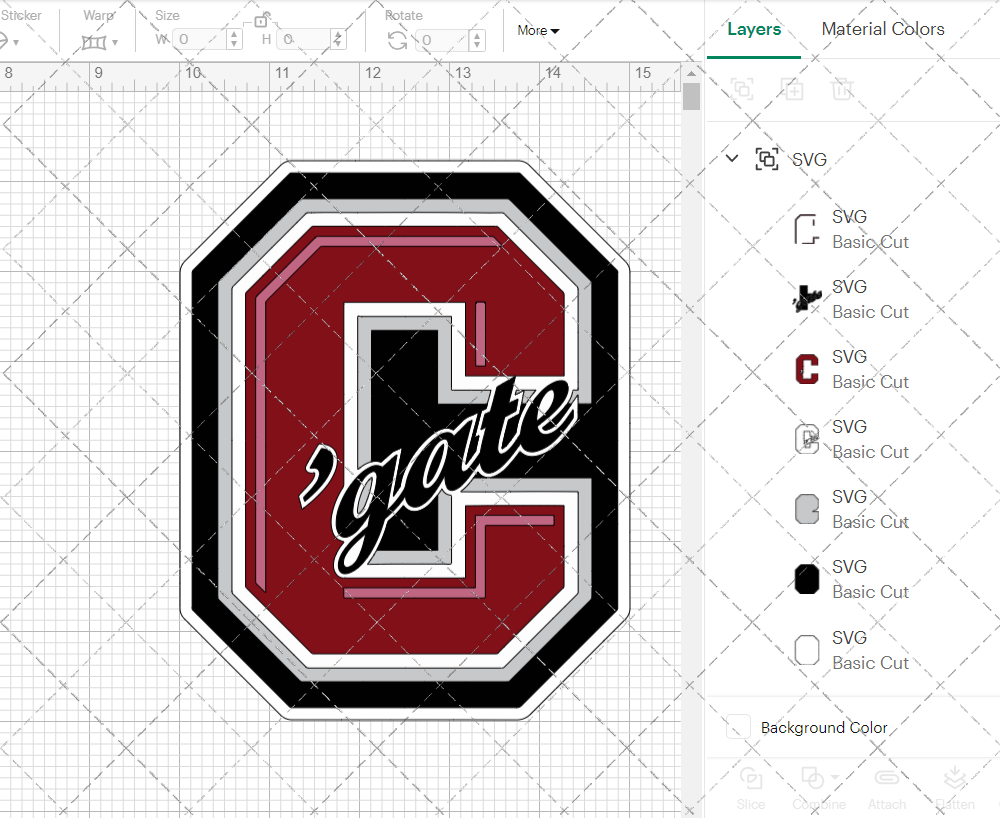
Task: Click the Flatten tool
Action: click(955, 788)
